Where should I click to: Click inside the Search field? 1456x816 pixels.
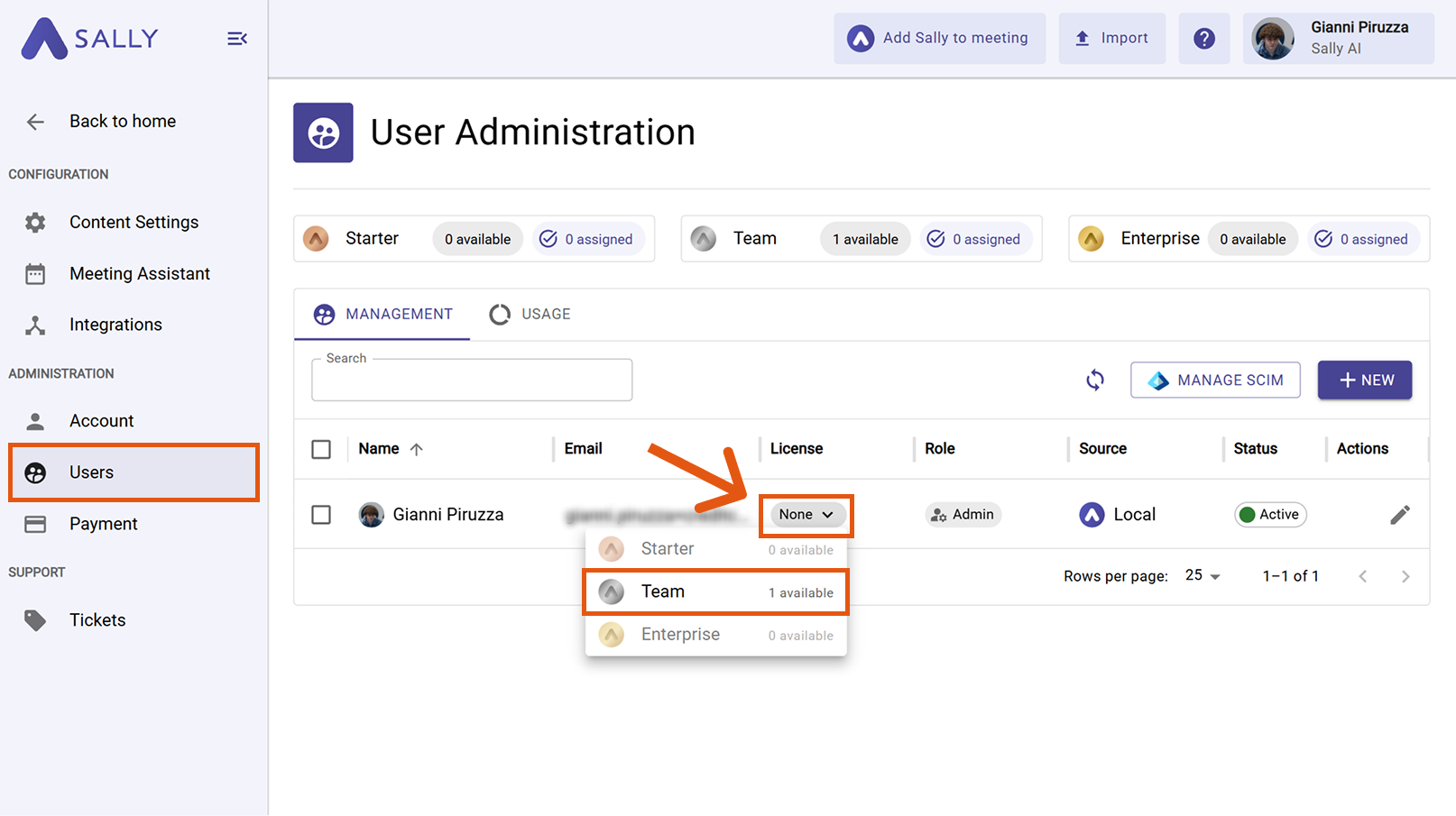tap(472, 380)
